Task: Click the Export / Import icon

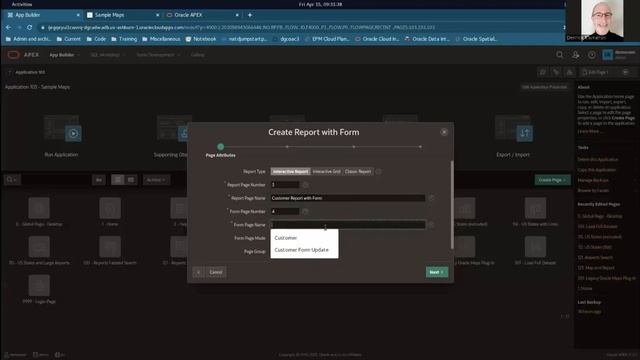Action: pyautogui.click(x=513, y=129)
